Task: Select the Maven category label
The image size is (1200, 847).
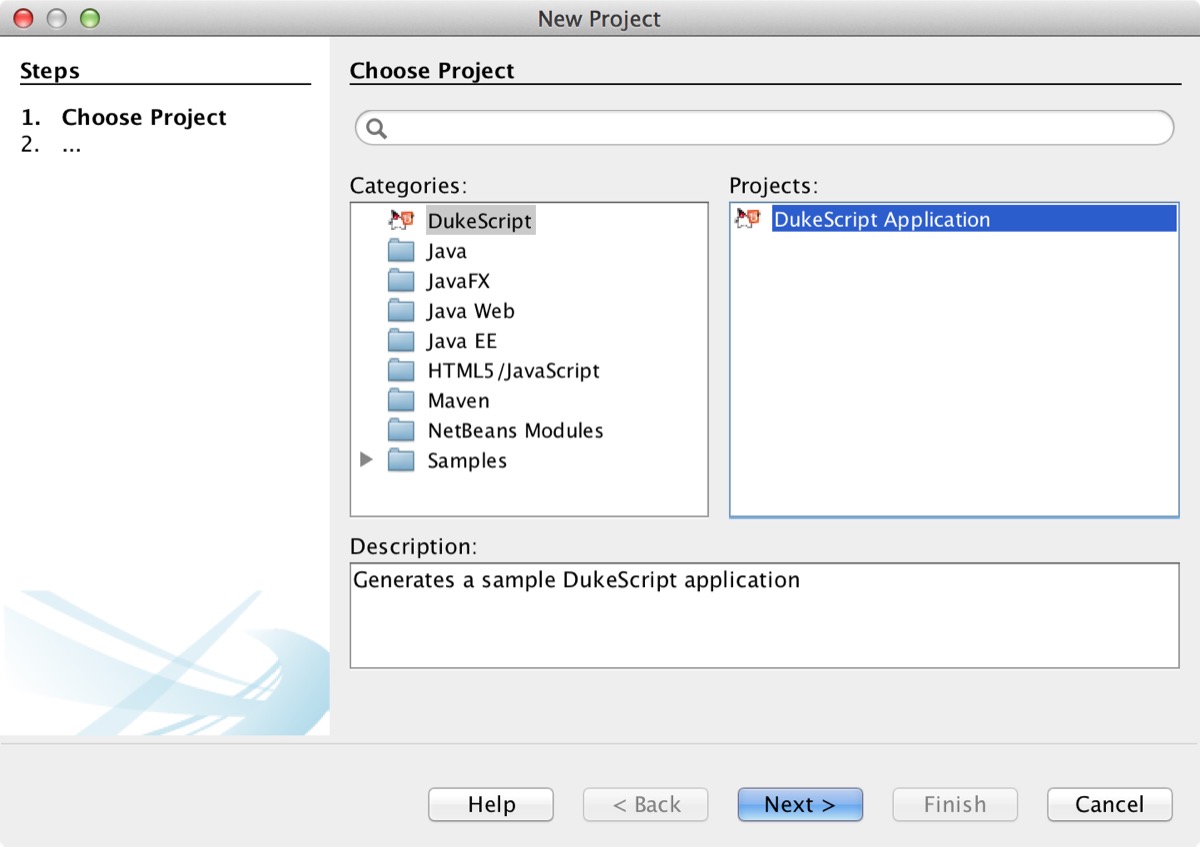Action: coord(458,401)
